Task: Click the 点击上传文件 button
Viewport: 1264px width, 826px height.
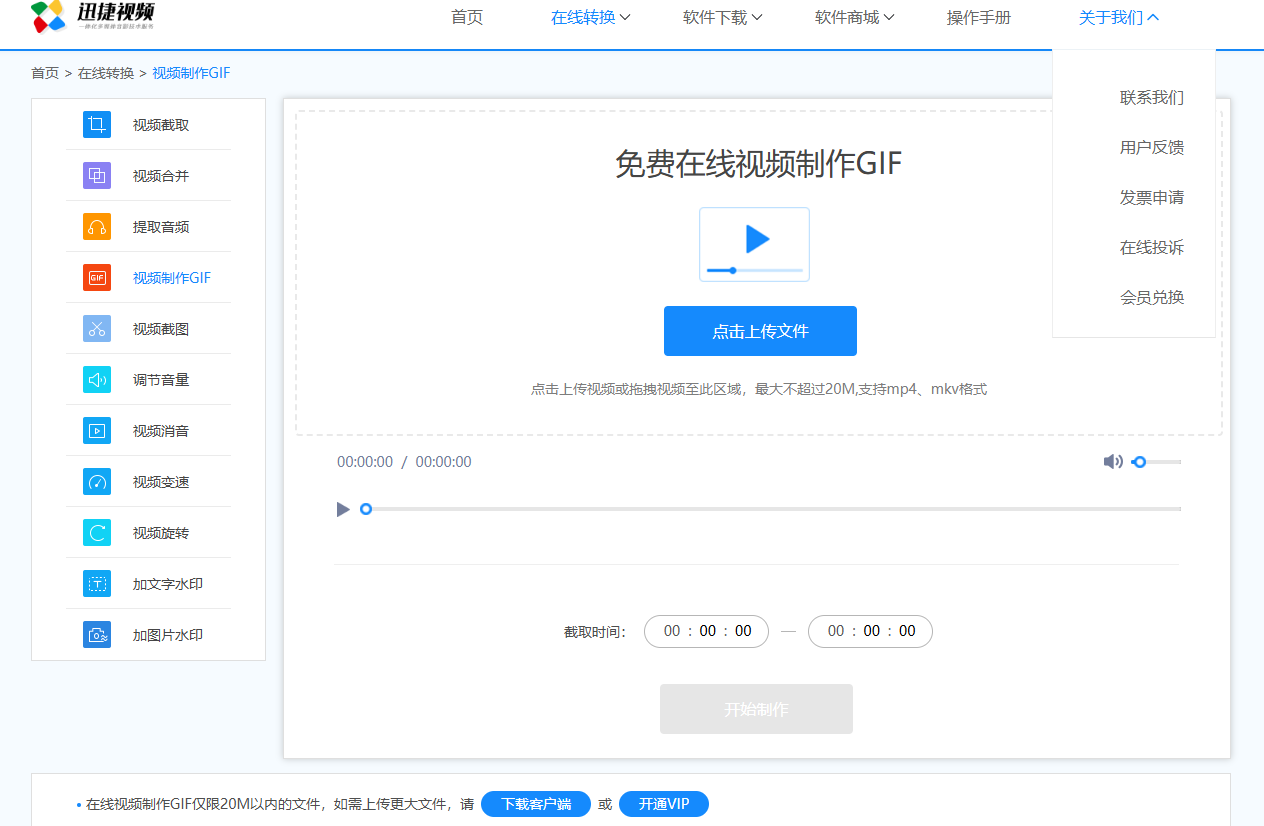Action: coord(760,331)
